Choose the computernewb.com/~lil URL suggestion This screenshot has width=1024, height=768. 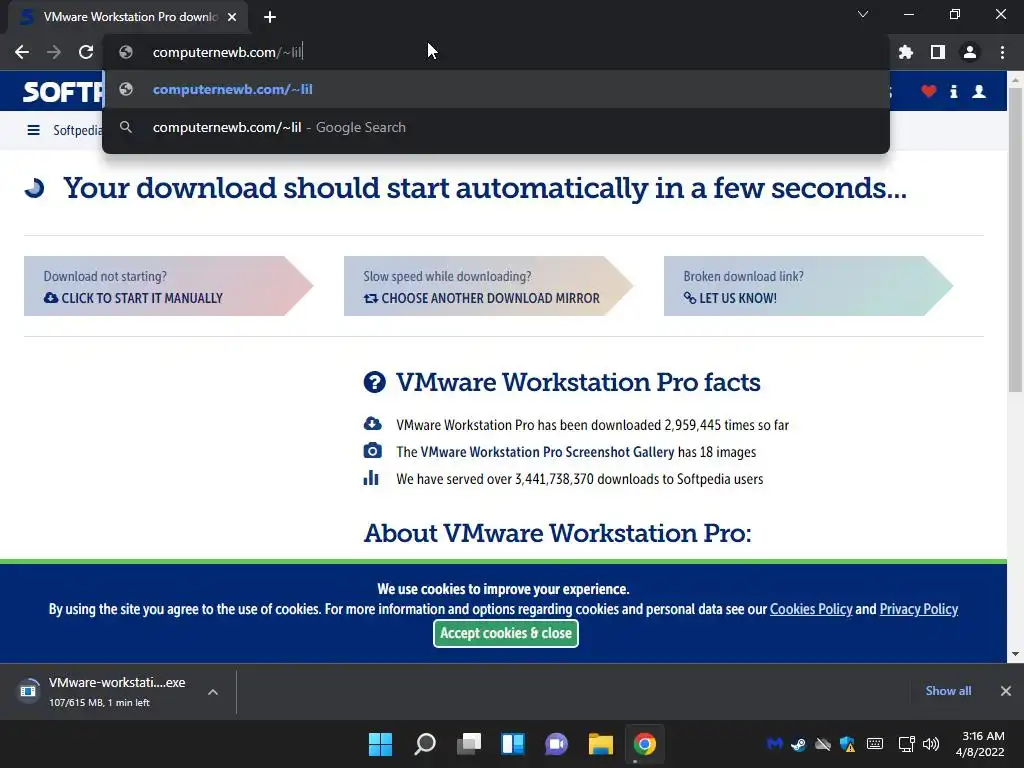(x=496, y=89)
